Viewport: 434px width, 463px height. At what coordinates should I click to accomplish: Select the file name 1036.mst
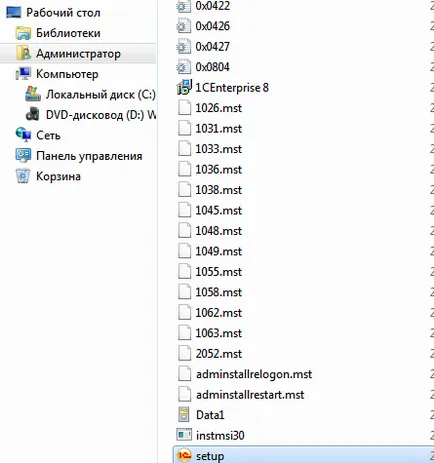point(219,170)
